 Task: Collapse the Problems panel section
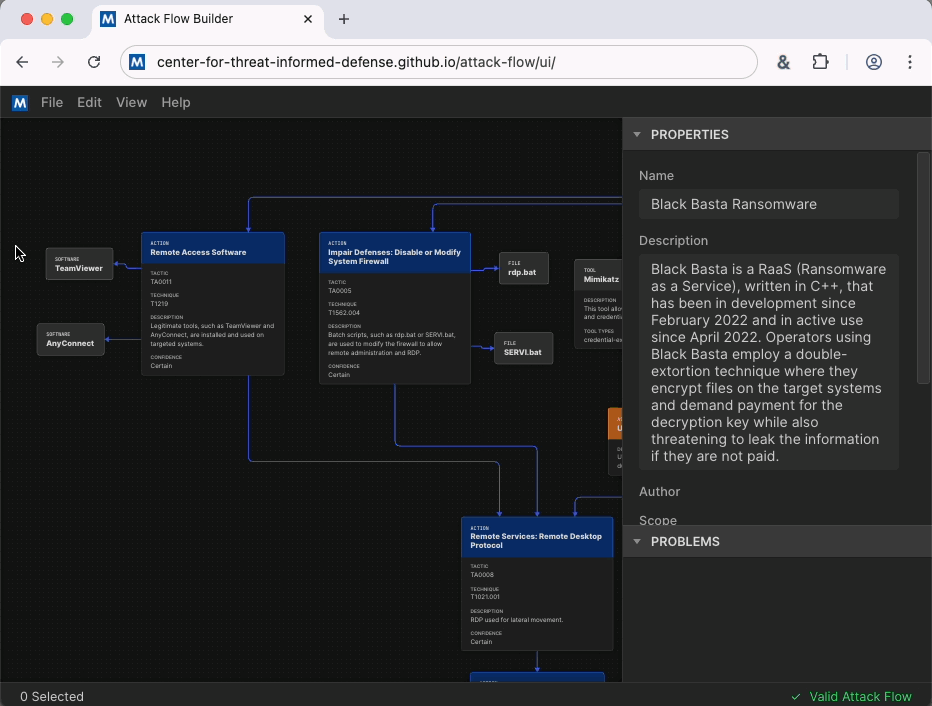click(637, 541)
